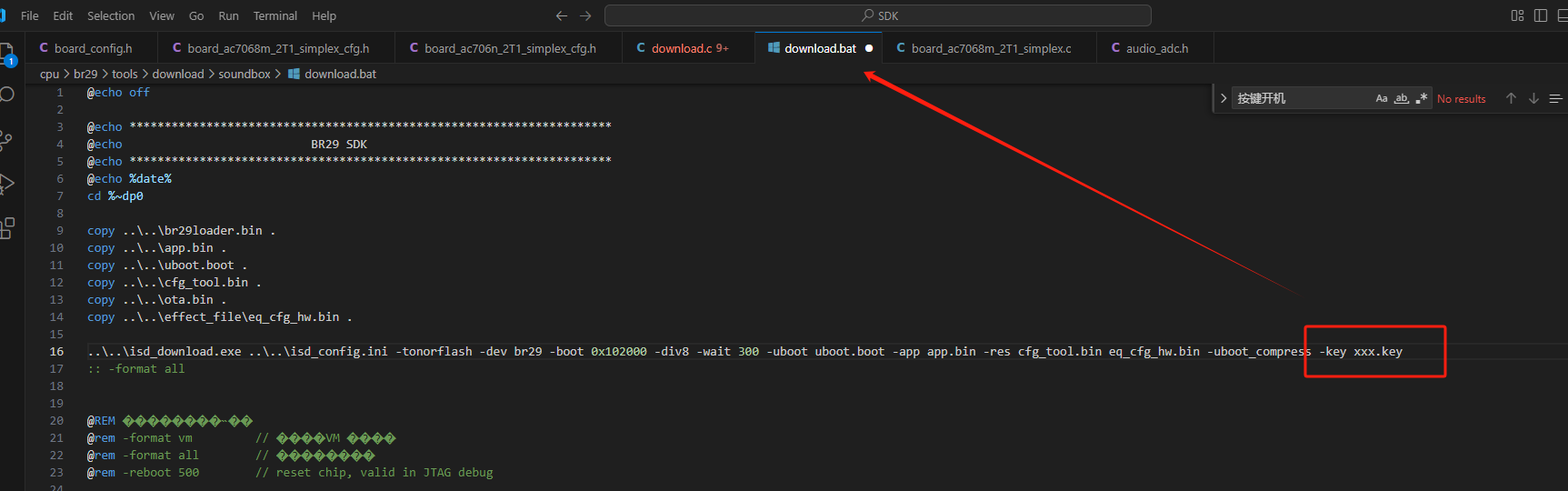Toggle Use Regular Expression in find box
Screen dimensions: 1568x491
[1422, 98]
